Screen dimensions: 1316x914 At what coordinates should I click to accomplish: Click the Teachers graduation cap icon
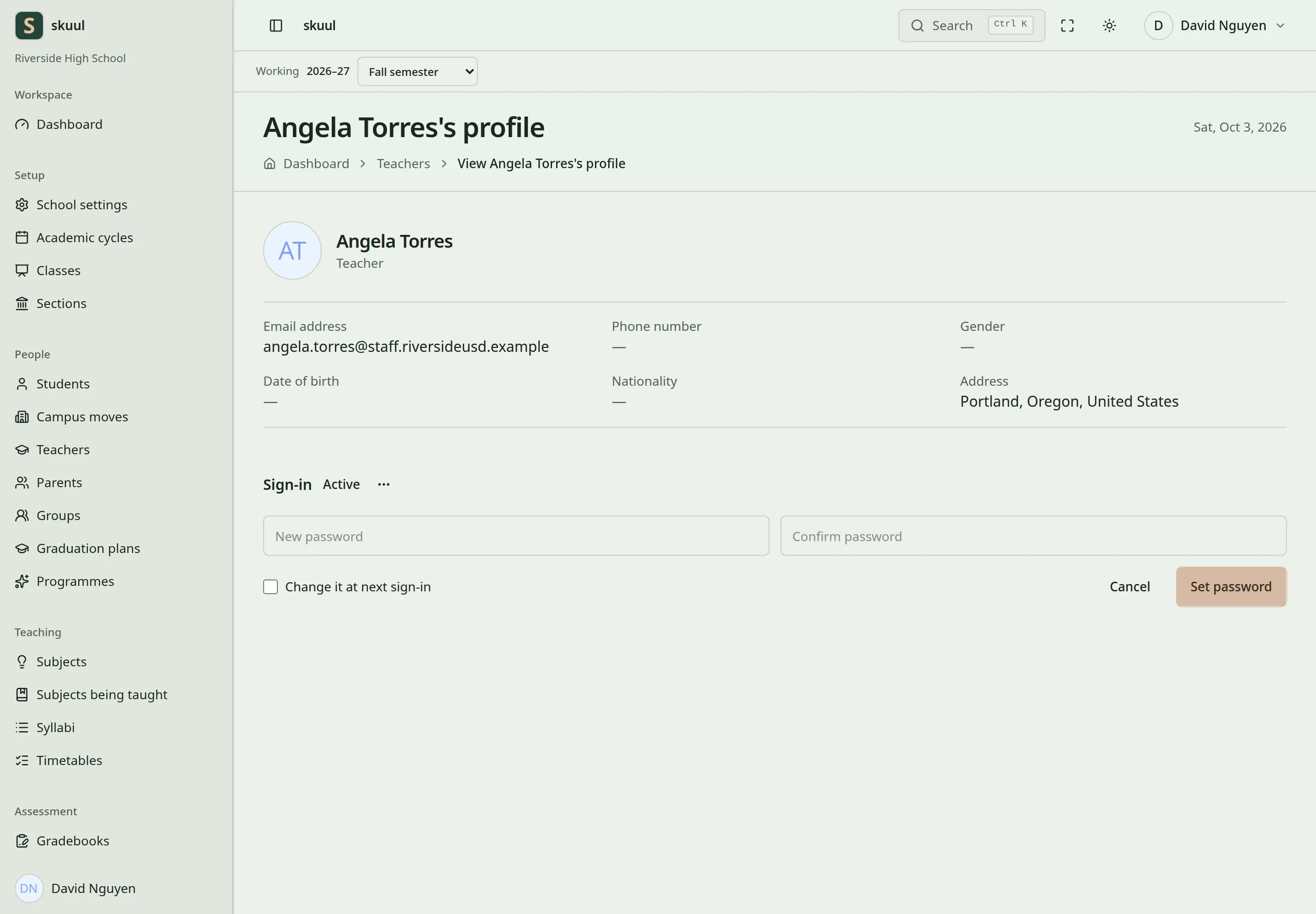[x=22, y=450]
